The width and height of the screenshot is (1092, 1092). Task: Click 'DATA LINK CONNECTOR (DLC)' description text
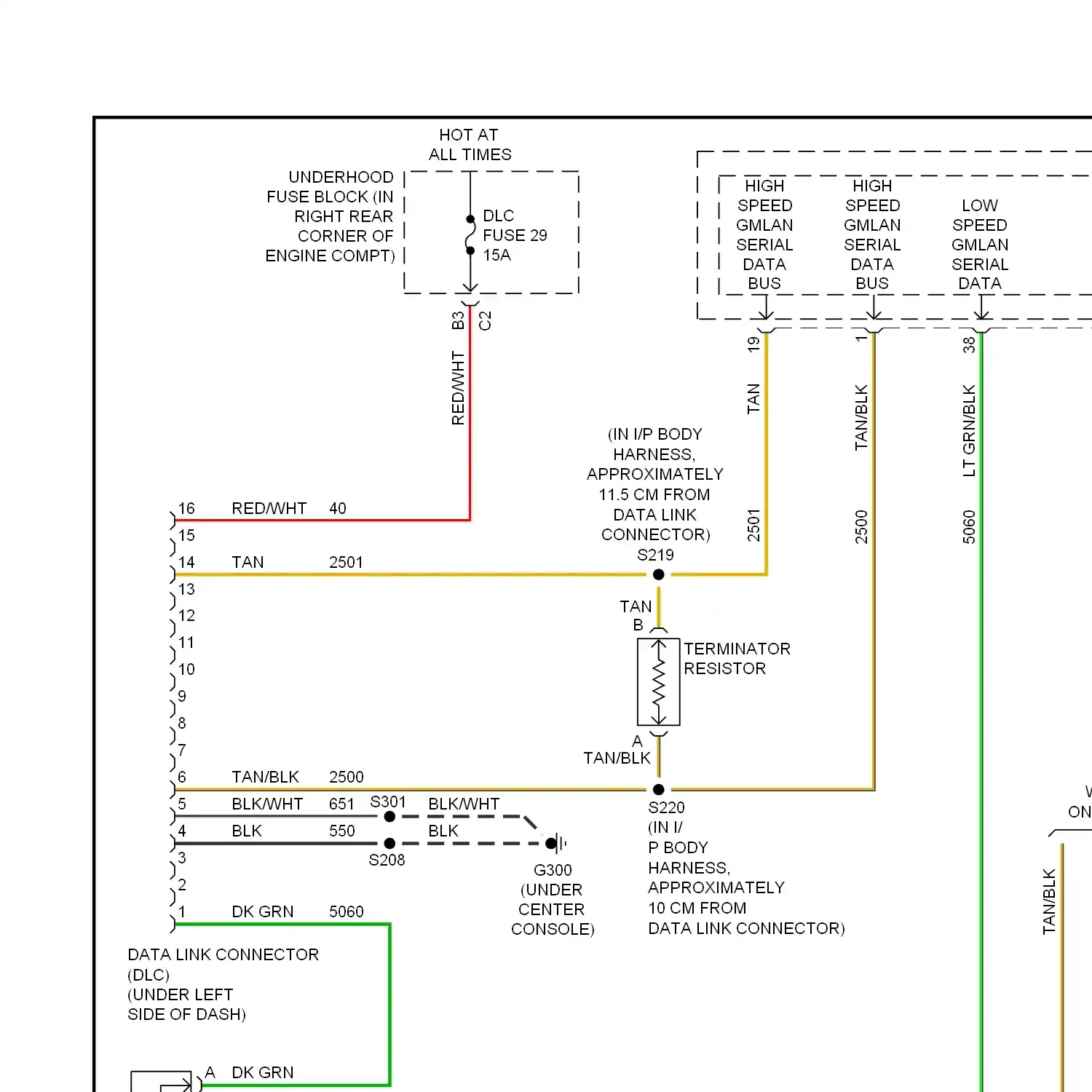pyautogui.click(x=223, y=984)
